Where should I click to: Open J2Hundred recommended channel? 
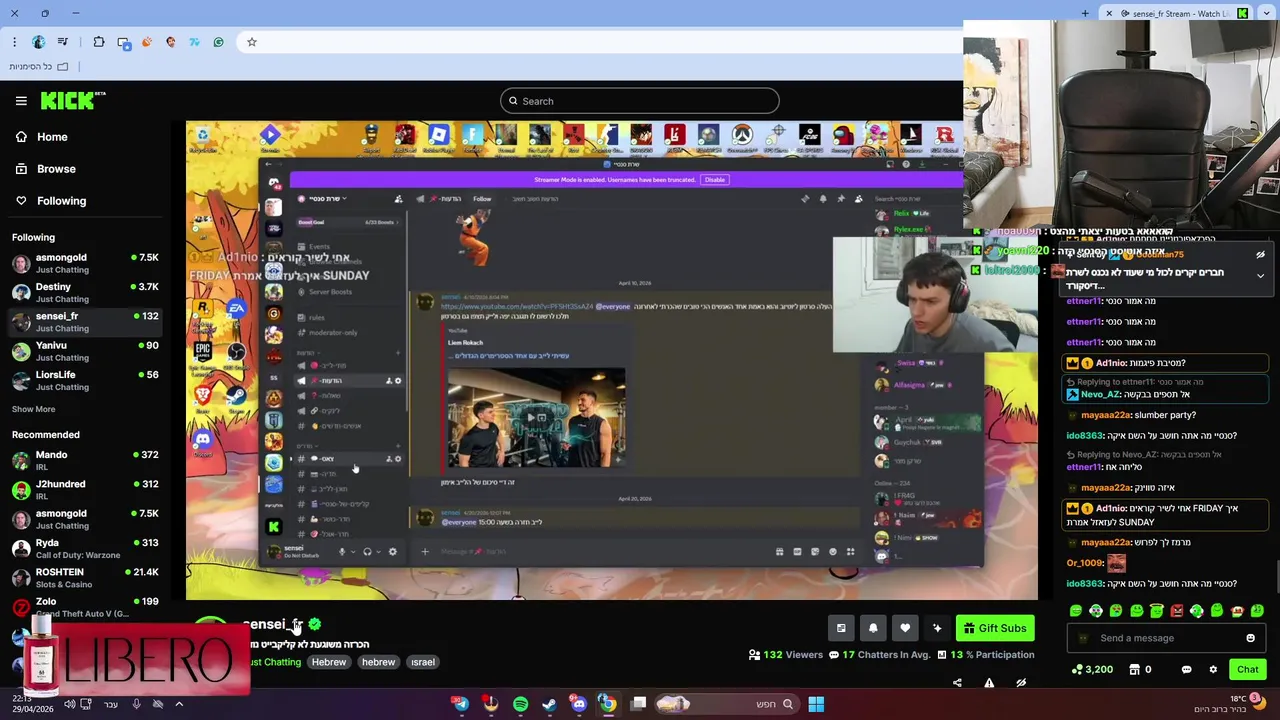pyautogui.click(x=85, y=490)
